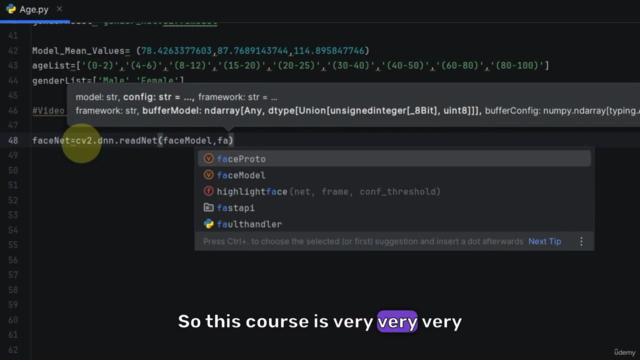Click the variable icon beside faceProto
The height and width of the screenshot is (360, 640).
click(209, 158)
